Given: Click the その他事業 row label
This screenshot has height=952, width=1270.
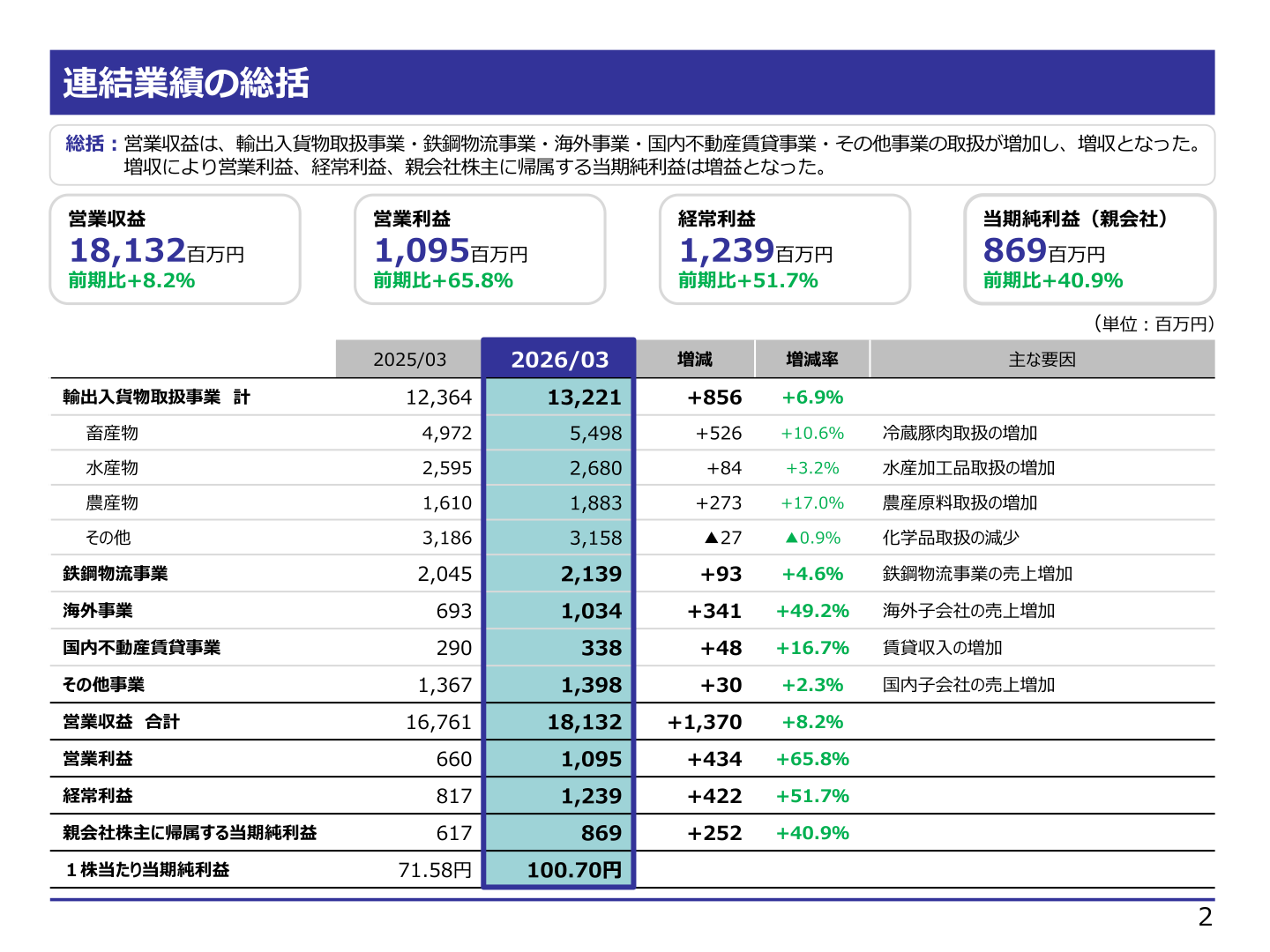Looking at the screenshot, I should click(103, 685).
